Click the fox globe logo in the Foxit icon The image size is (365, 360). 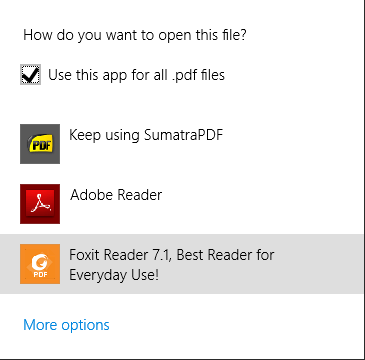[x=41, y=262]
